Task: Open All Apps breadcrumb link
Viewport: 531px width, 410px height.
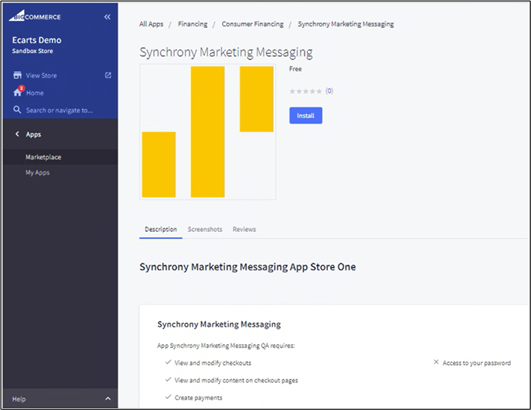Action: click(x=151, y=24)
